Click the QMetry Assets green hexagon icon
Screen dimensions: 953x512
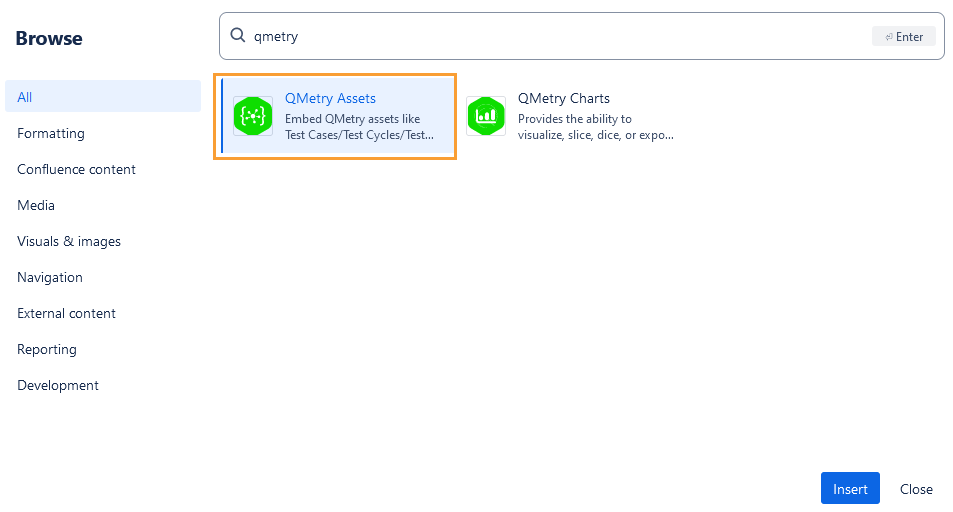click(x=253, y=116)
